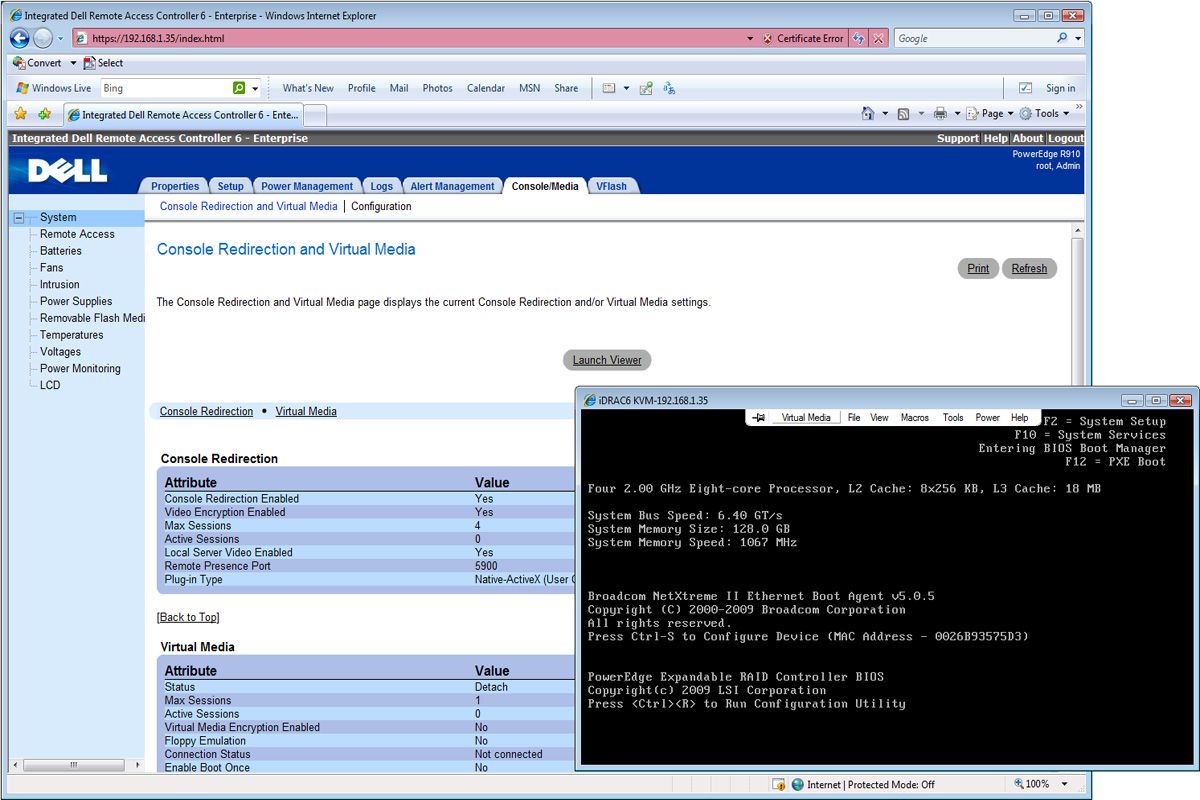Click the Calendar toolbar link

coord(485,88)
